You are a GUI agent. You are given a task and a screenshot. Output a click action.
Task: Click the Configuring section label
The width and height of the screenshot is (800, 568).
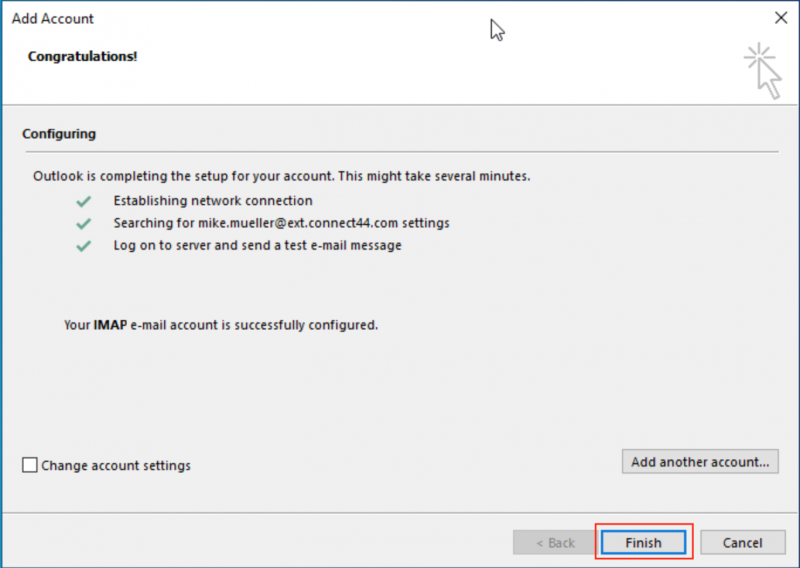tap(59, 133)
